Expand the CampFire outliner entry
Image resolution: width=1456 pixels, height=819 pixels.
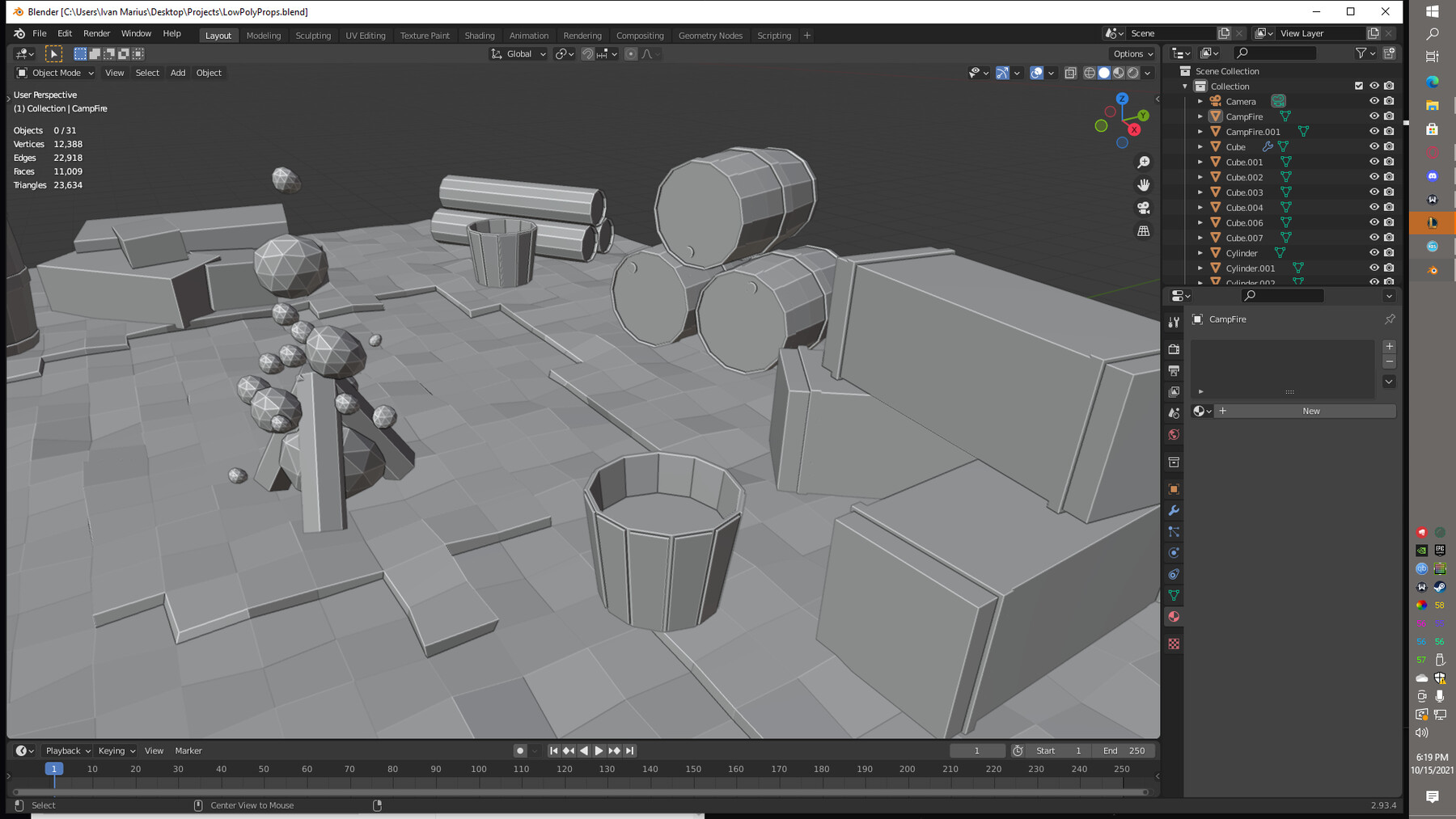(1200, 116)
